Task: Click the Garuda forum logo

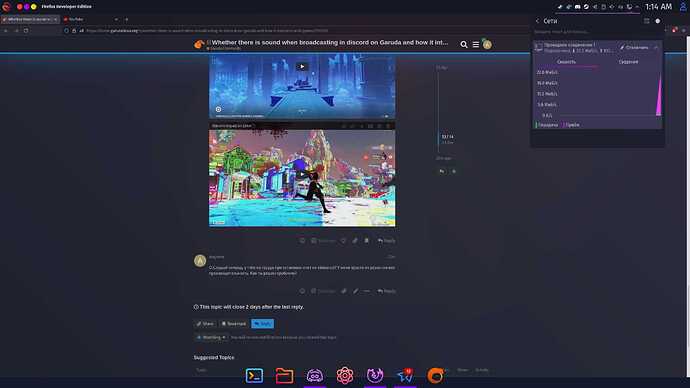Action: (199, 44)
